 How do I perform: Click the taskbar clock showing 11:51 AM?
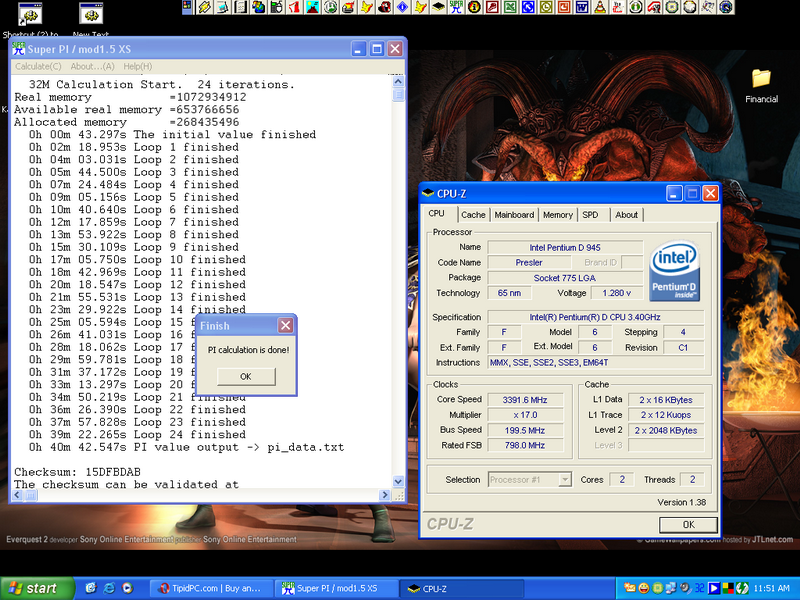coord(771,588)
